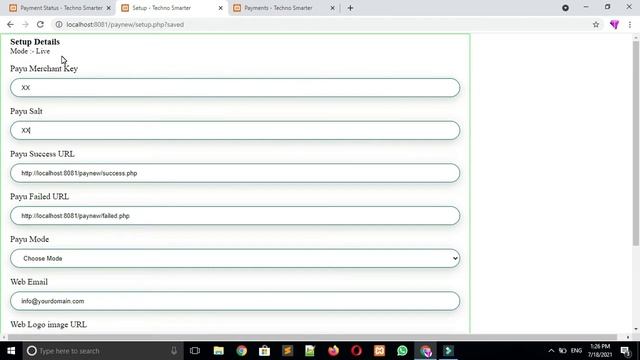This screenshot has height=360, width=640.
Task: Click the Web Logo image URL label
Action: (x=49, y=324)
